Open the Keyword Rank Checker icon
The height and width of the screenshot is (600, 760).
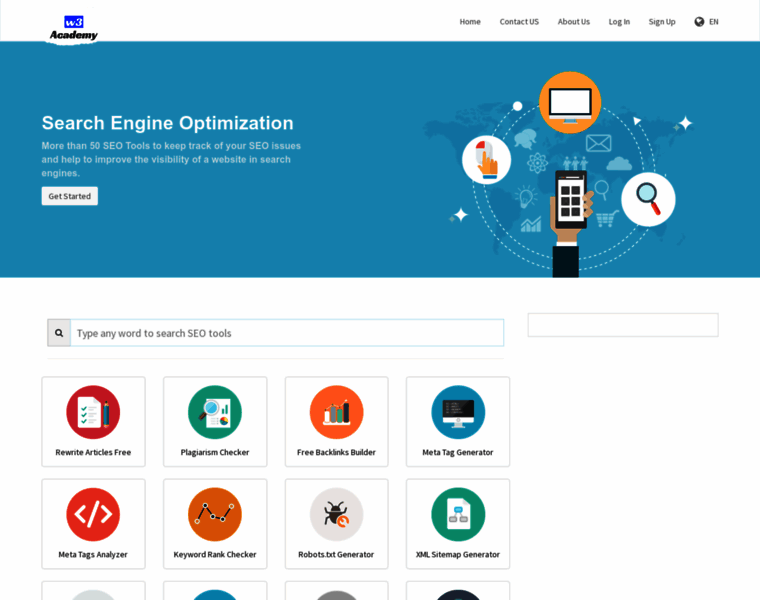point(215,515)
